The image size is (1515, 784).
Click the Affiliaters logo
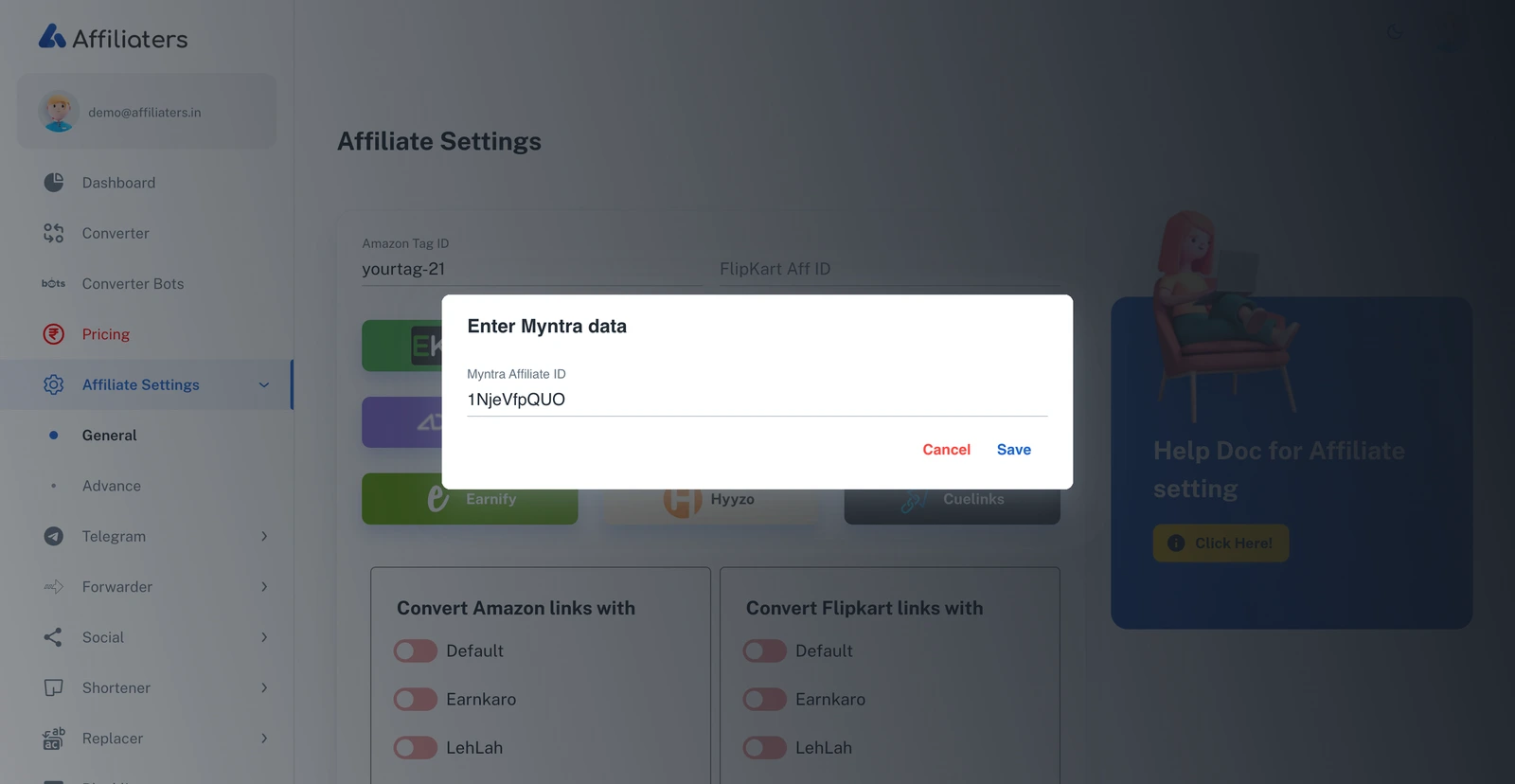coord(113,38)
